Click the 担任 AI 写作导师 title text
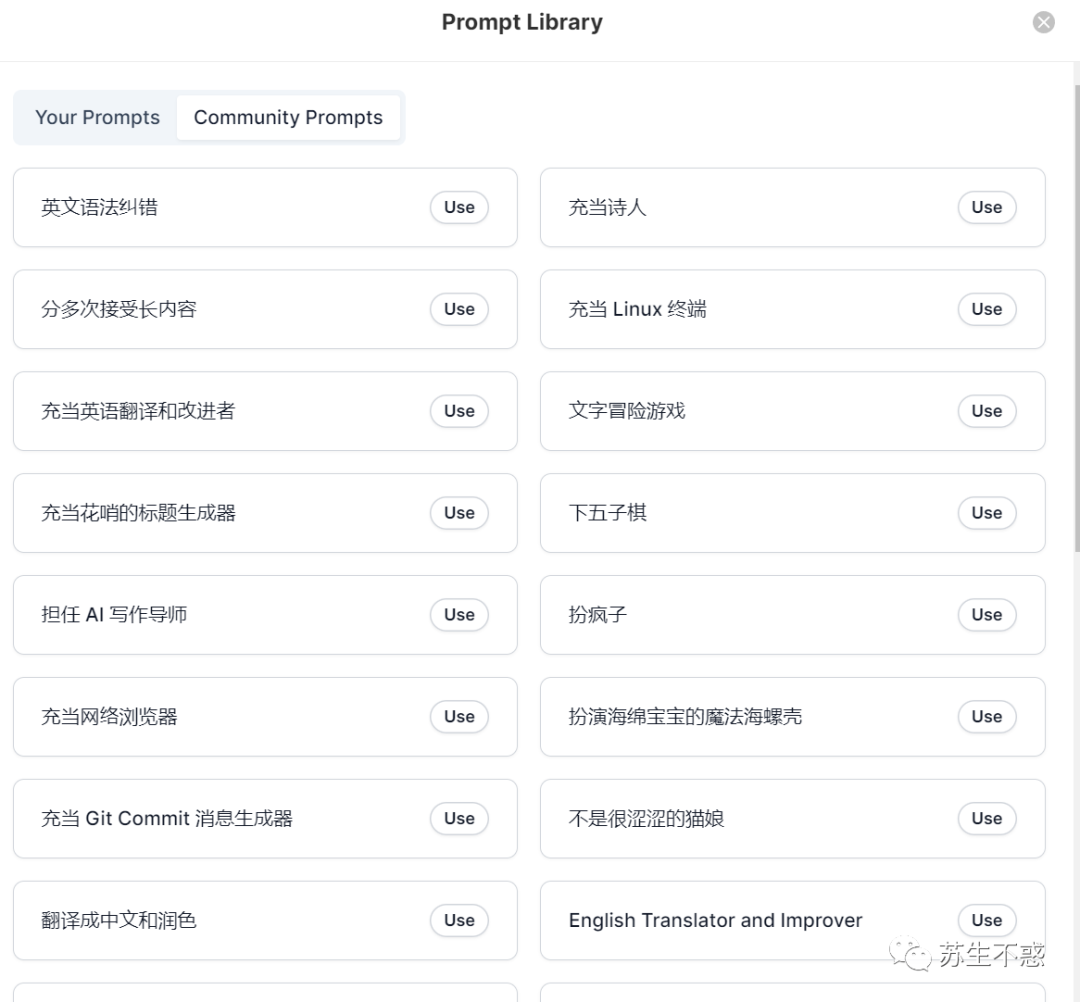This screenshot has width=1080, height=1002. click(x=114, y=615)
